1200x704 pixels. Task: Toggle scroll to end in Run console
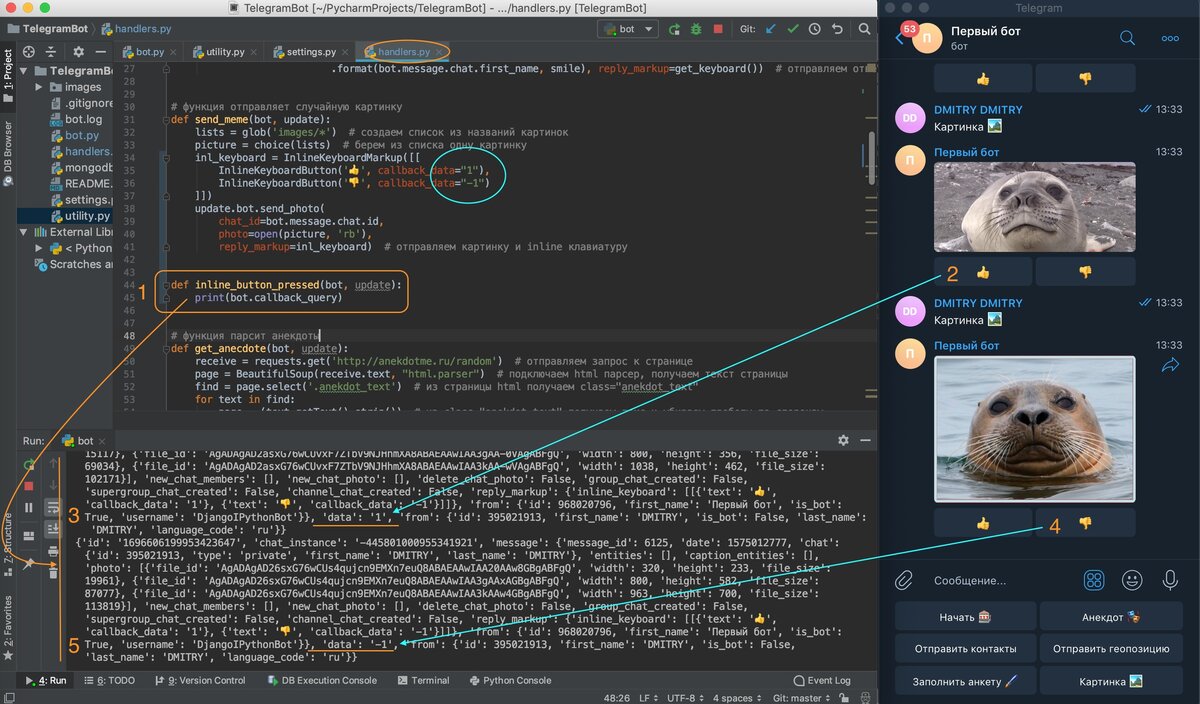53,529
